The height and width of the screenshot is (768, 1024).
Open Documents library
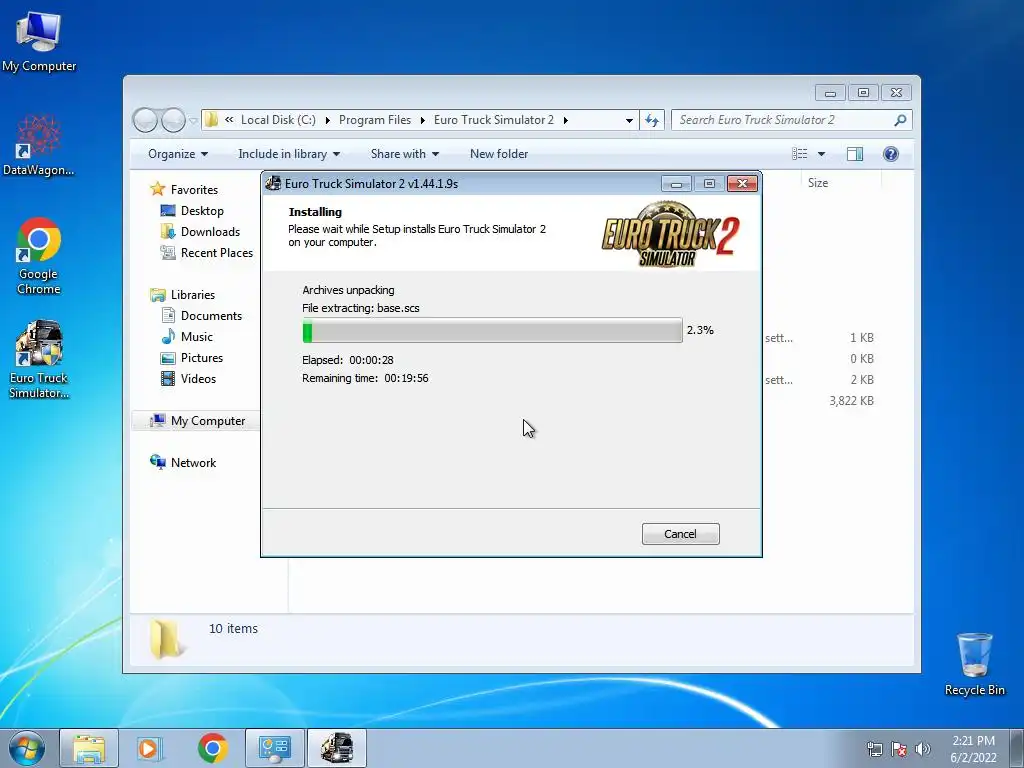click(x=211, y=316)
